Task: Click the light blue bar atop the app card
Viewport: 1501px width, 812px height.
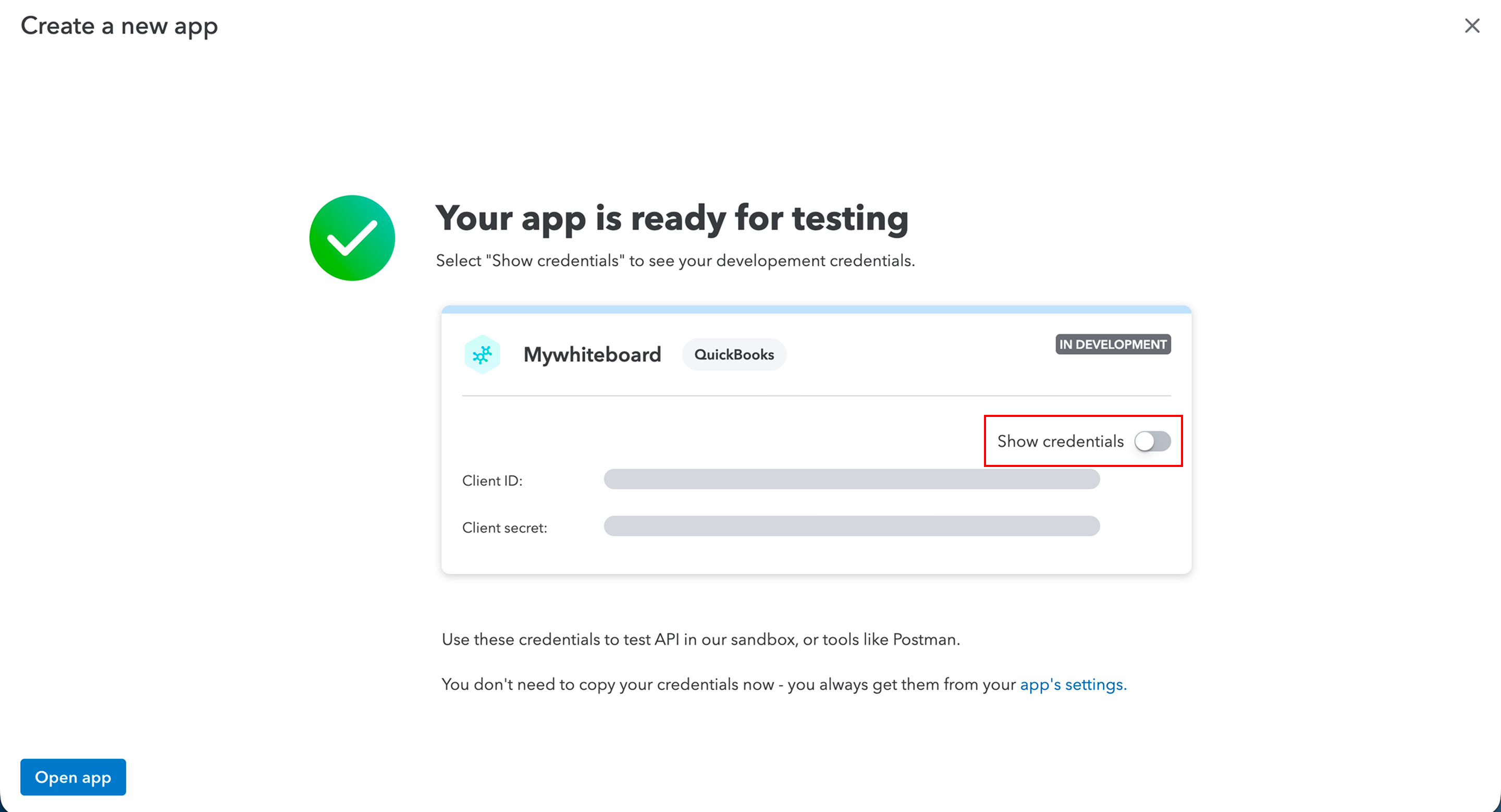Action: [x=816, y=309]
